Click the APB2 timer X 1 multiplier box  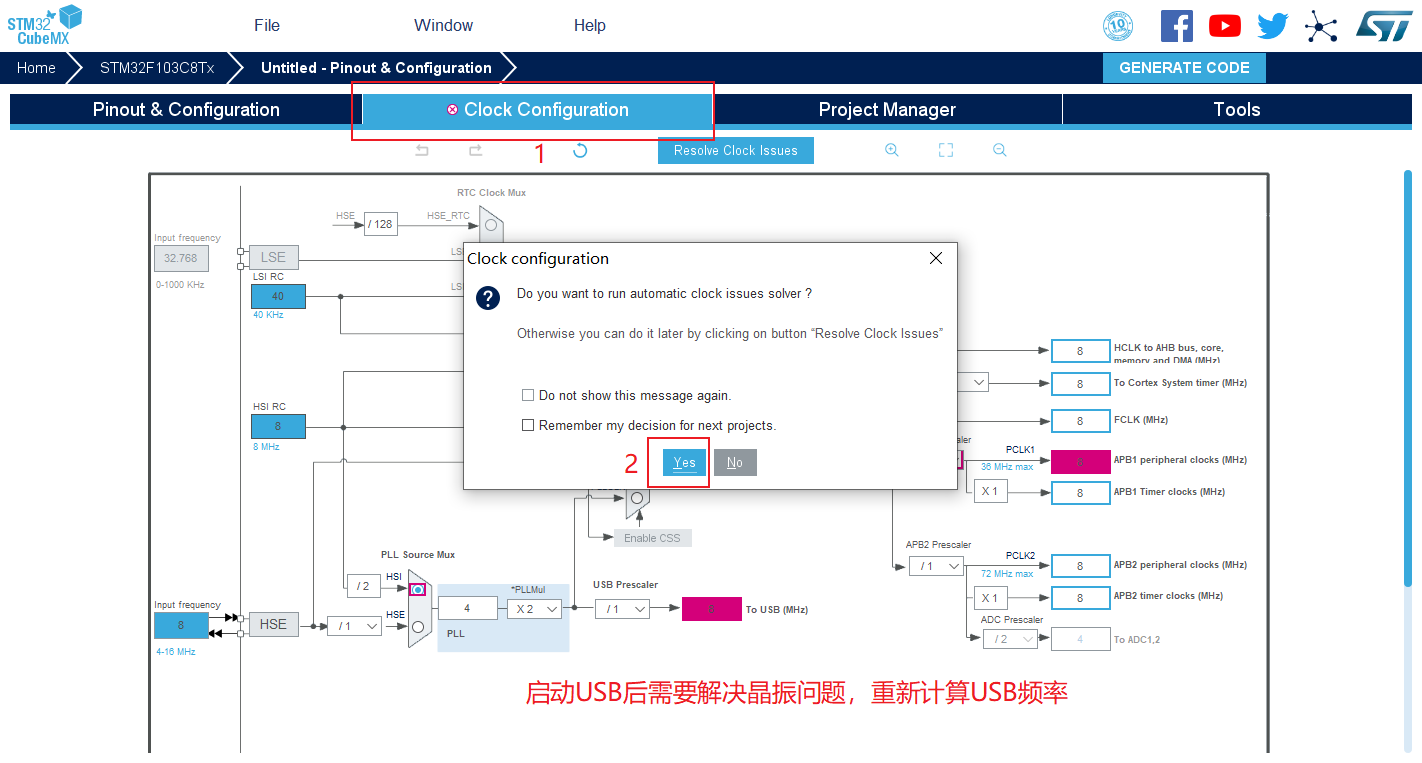(x=991, y=598)
